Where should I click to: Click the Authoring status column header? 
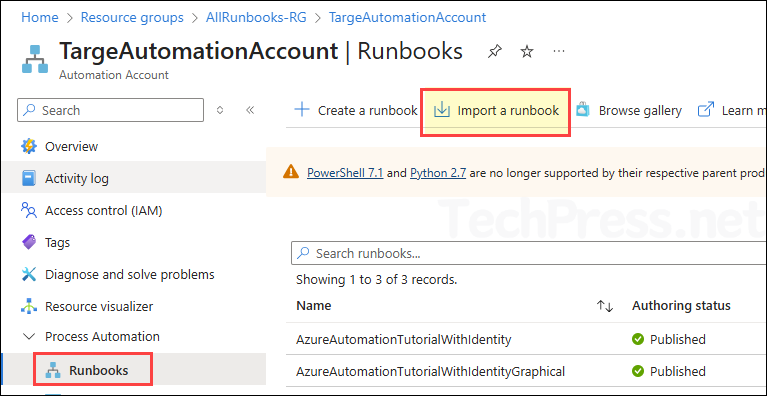pyautogui.click(x=681, y=306)
